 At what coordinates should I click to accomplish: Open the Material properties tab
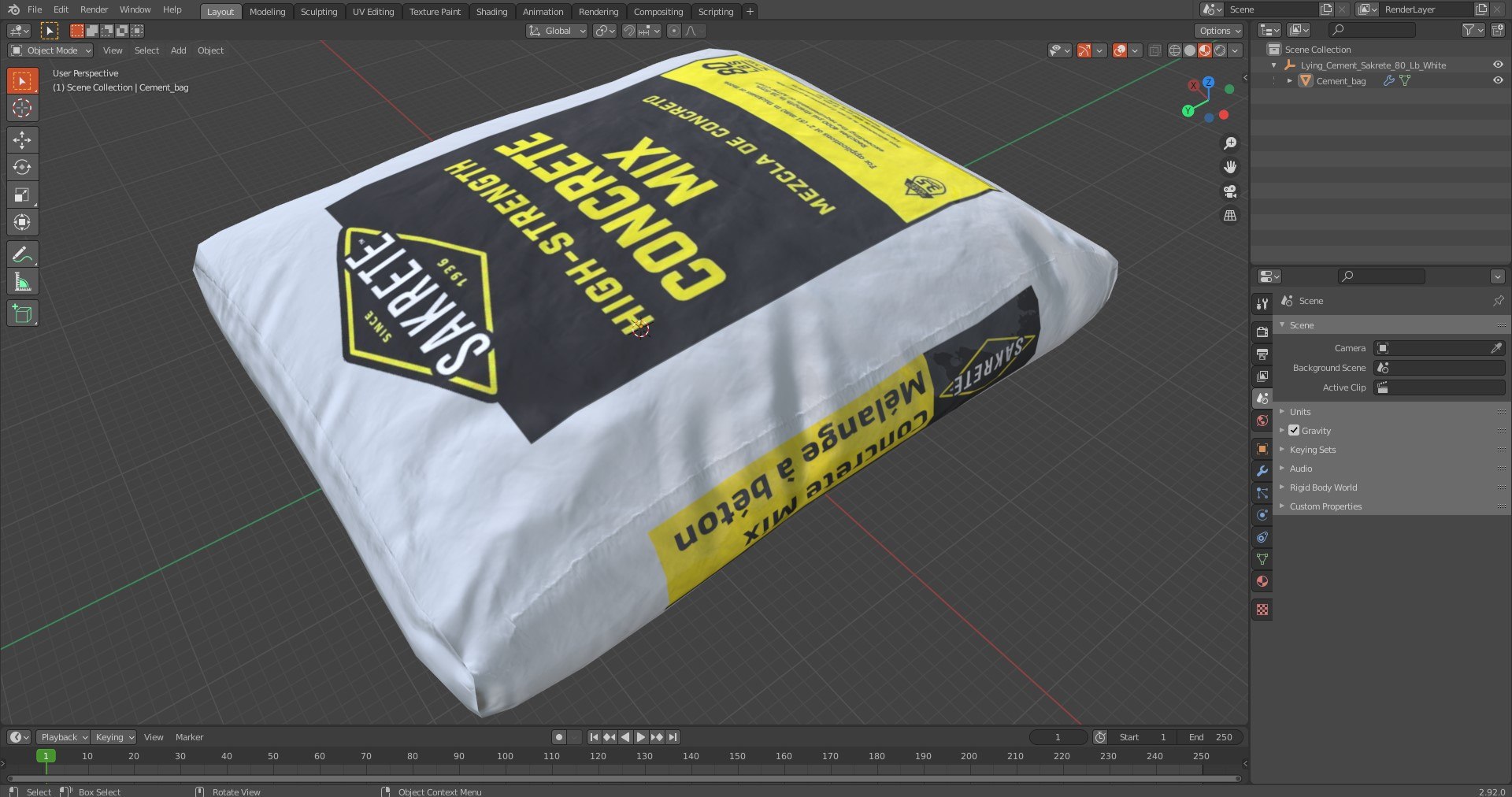click(x=1262, y=581)
